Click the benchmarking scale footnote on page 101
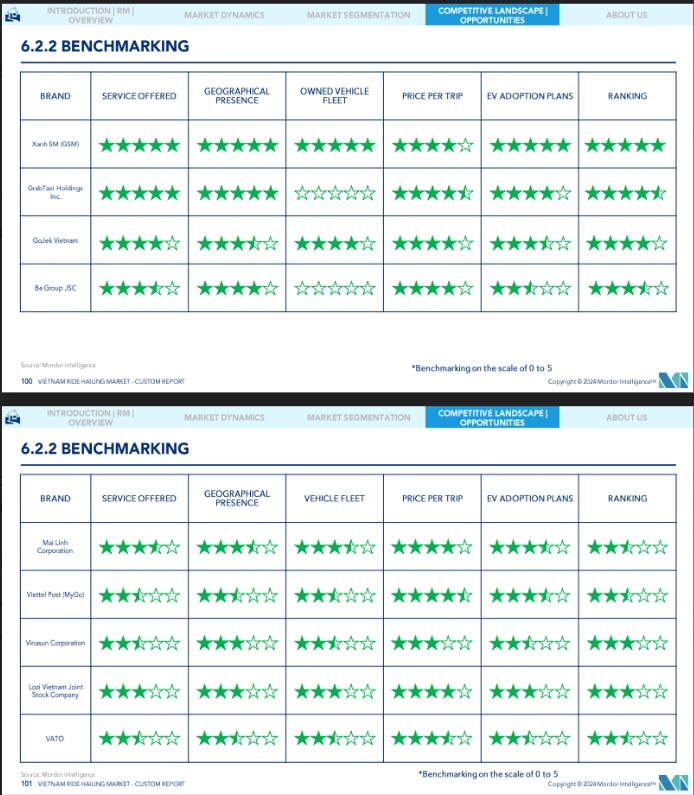 pos(488,774)
